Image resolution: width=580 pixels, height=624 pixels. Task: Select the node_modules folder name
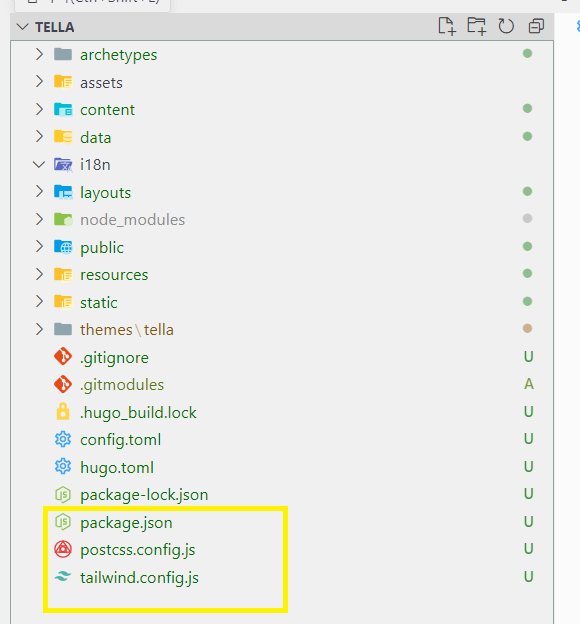[x=133, y=220]
